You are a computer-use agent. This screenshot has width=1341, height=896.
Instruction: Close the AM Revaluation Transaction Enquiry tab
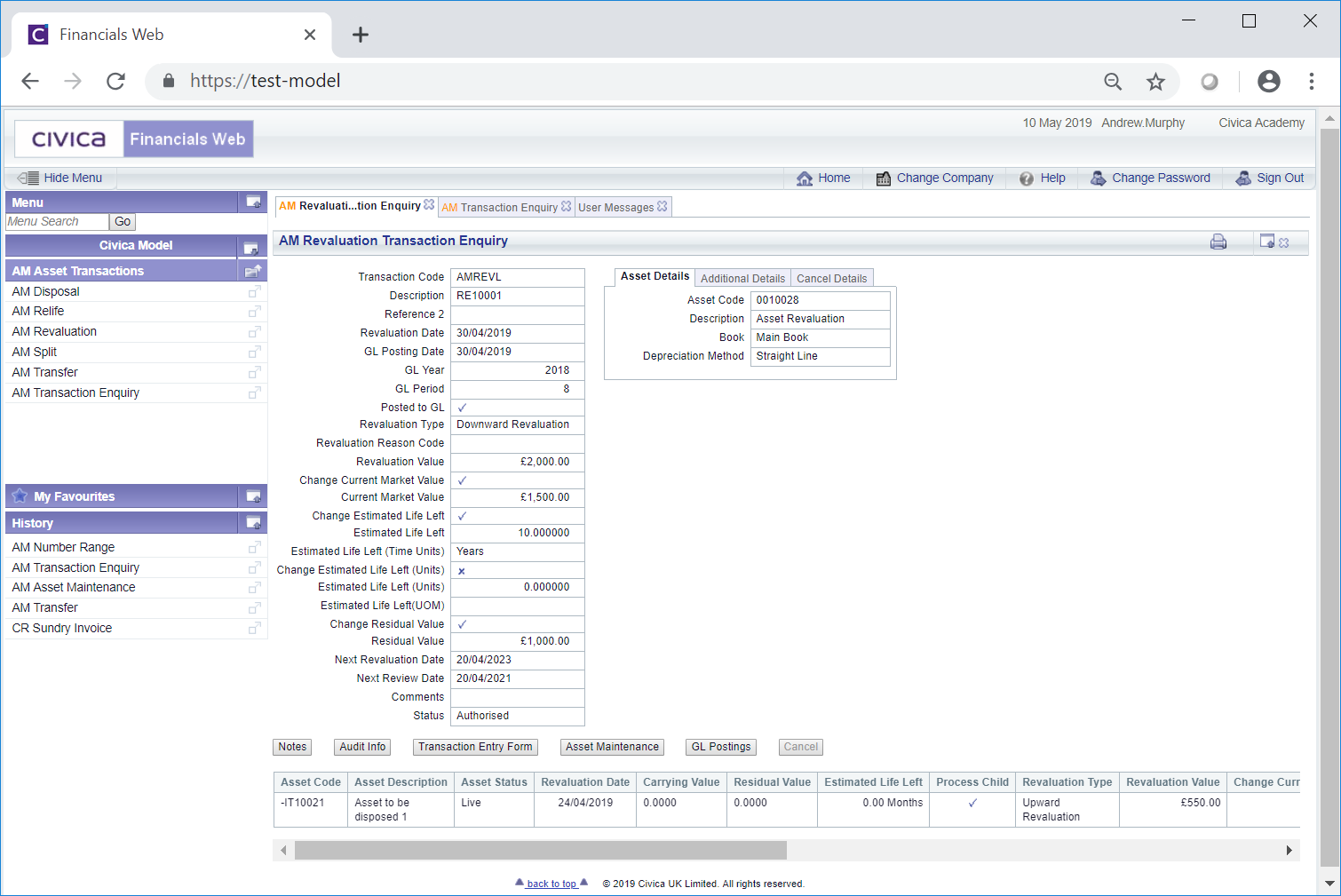click(429, 204)
